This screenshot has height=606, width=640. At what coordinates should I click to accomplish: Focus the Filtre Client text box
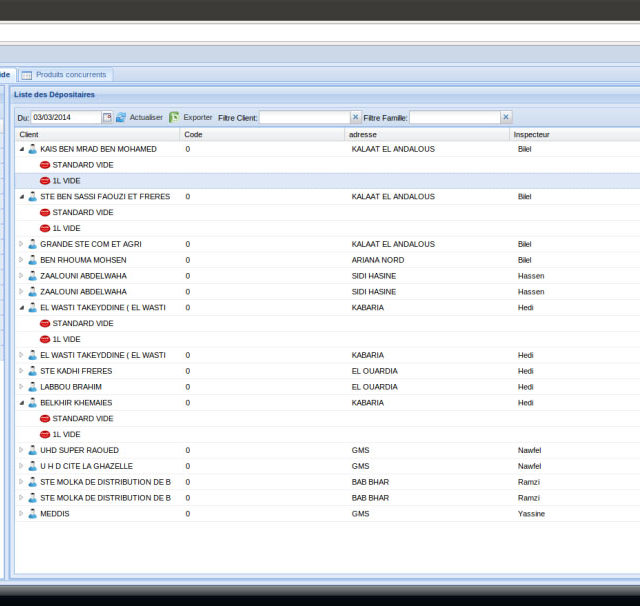coord(304,118)
